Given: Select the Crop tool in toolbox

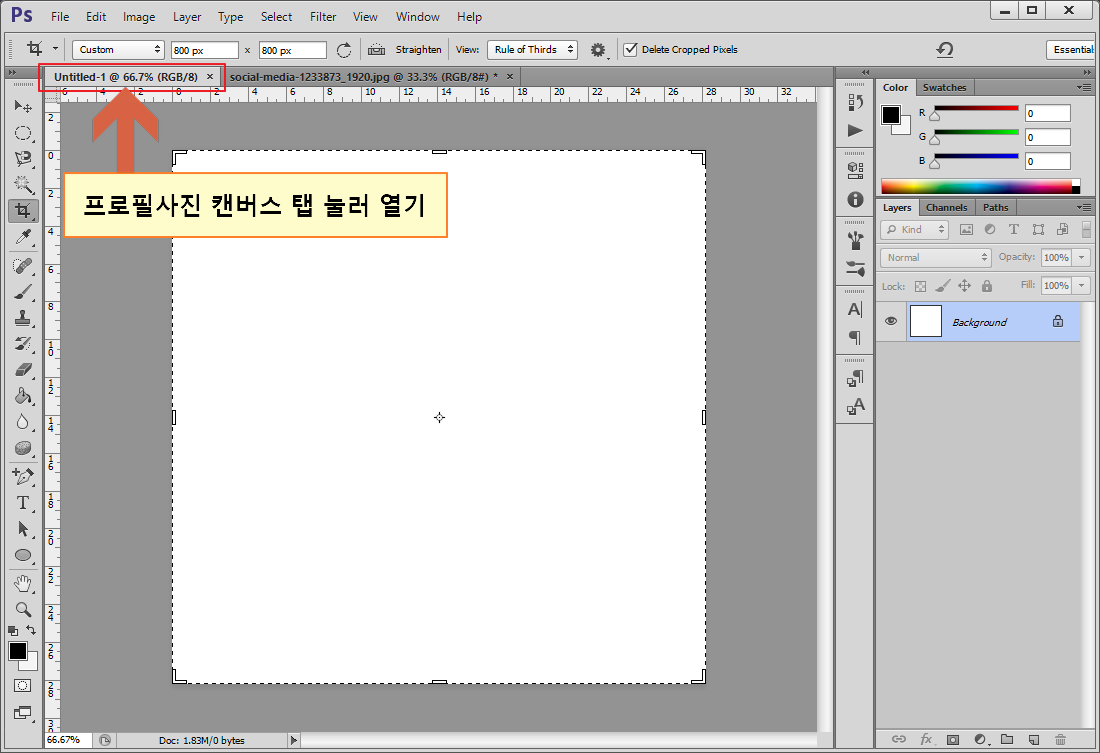Looking at the screenshot, I should (x=23, y=211).
